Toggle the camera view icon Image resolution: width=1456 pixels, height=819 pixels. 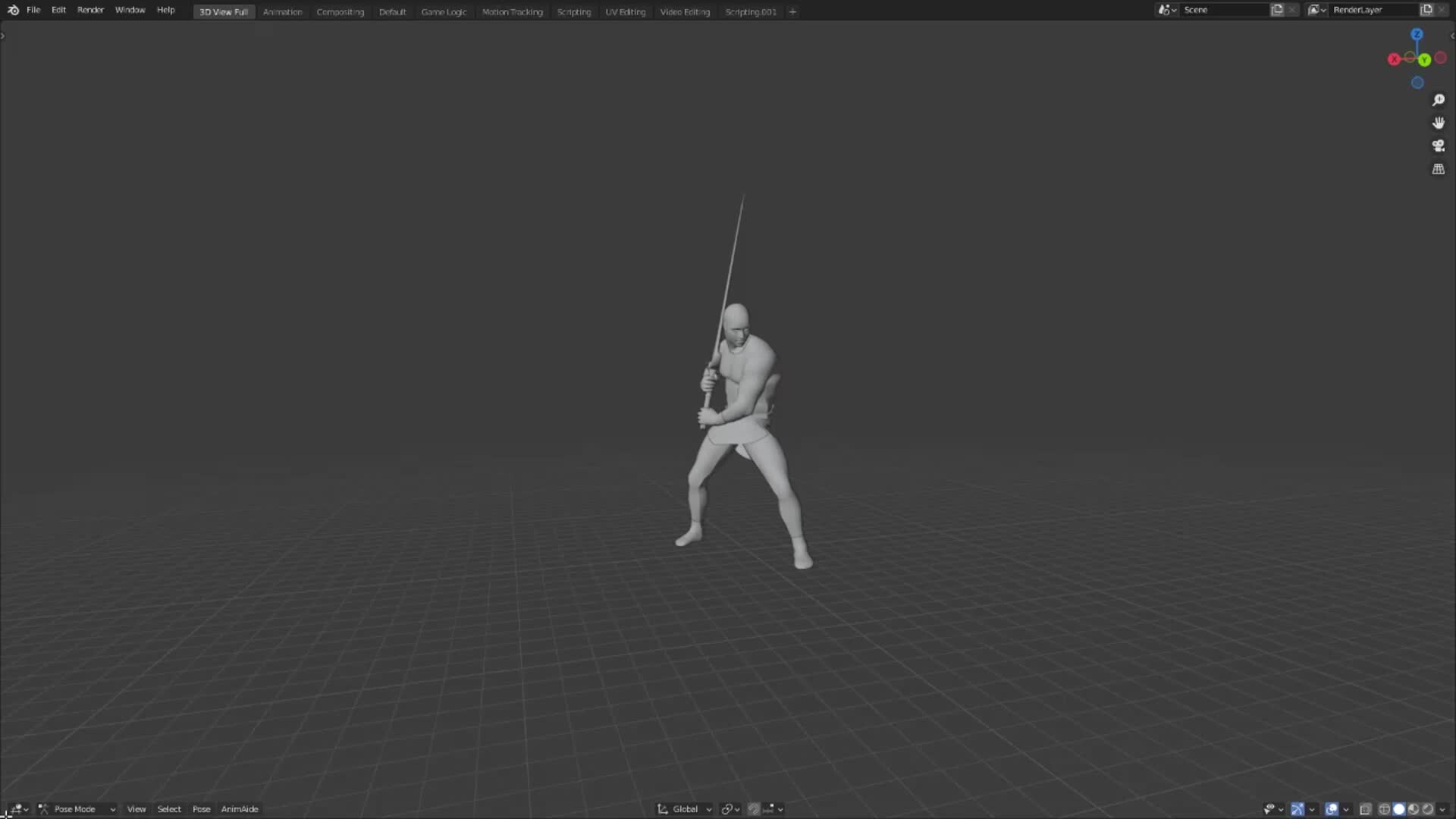click(x=1438, y=146)
